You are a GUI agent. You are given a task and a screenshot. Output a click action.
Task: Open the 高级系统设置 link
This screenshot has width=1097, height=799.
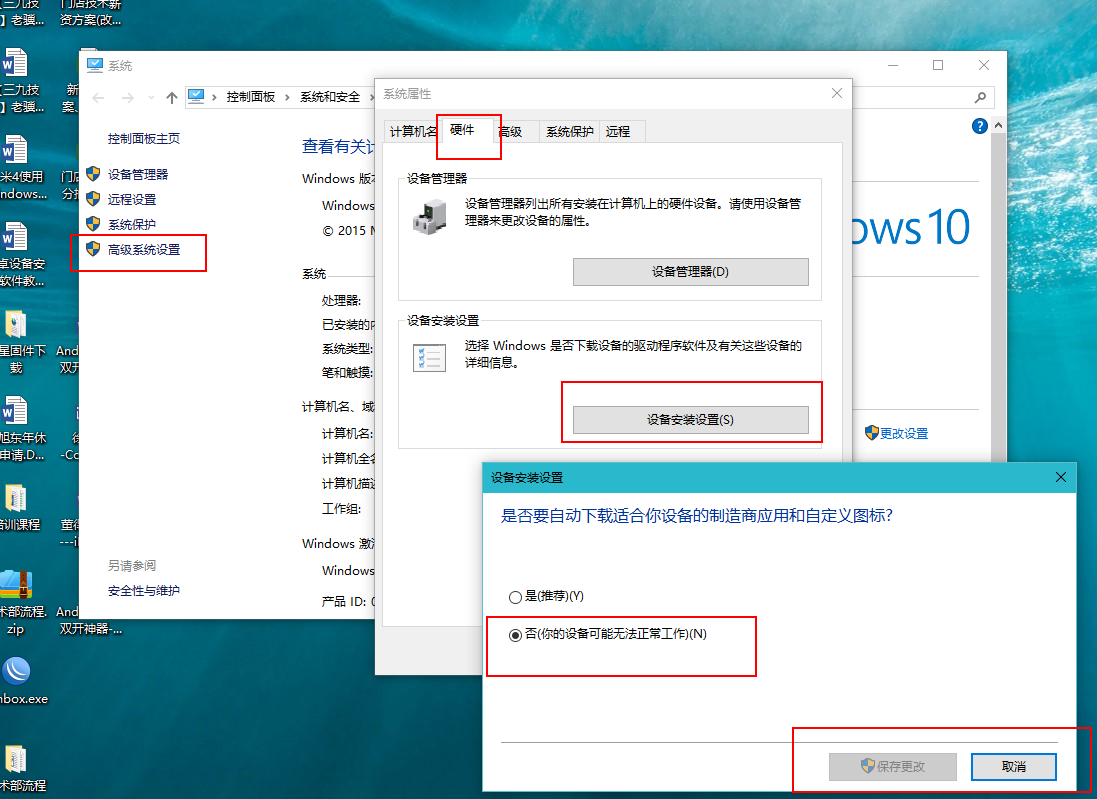(x=144, y=249)
